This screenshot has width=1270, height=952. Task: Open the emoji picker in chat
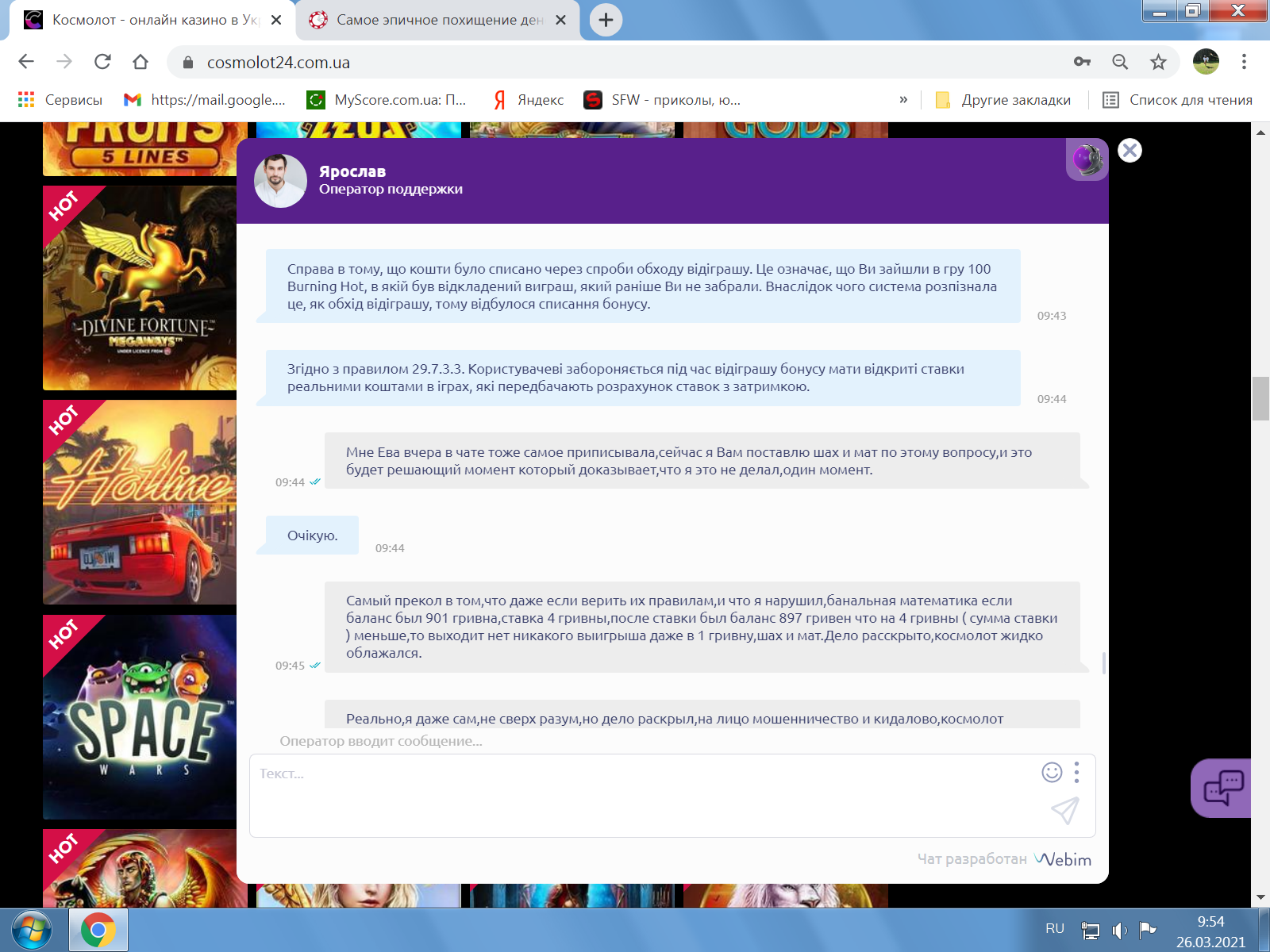[x=1052, y=772]
